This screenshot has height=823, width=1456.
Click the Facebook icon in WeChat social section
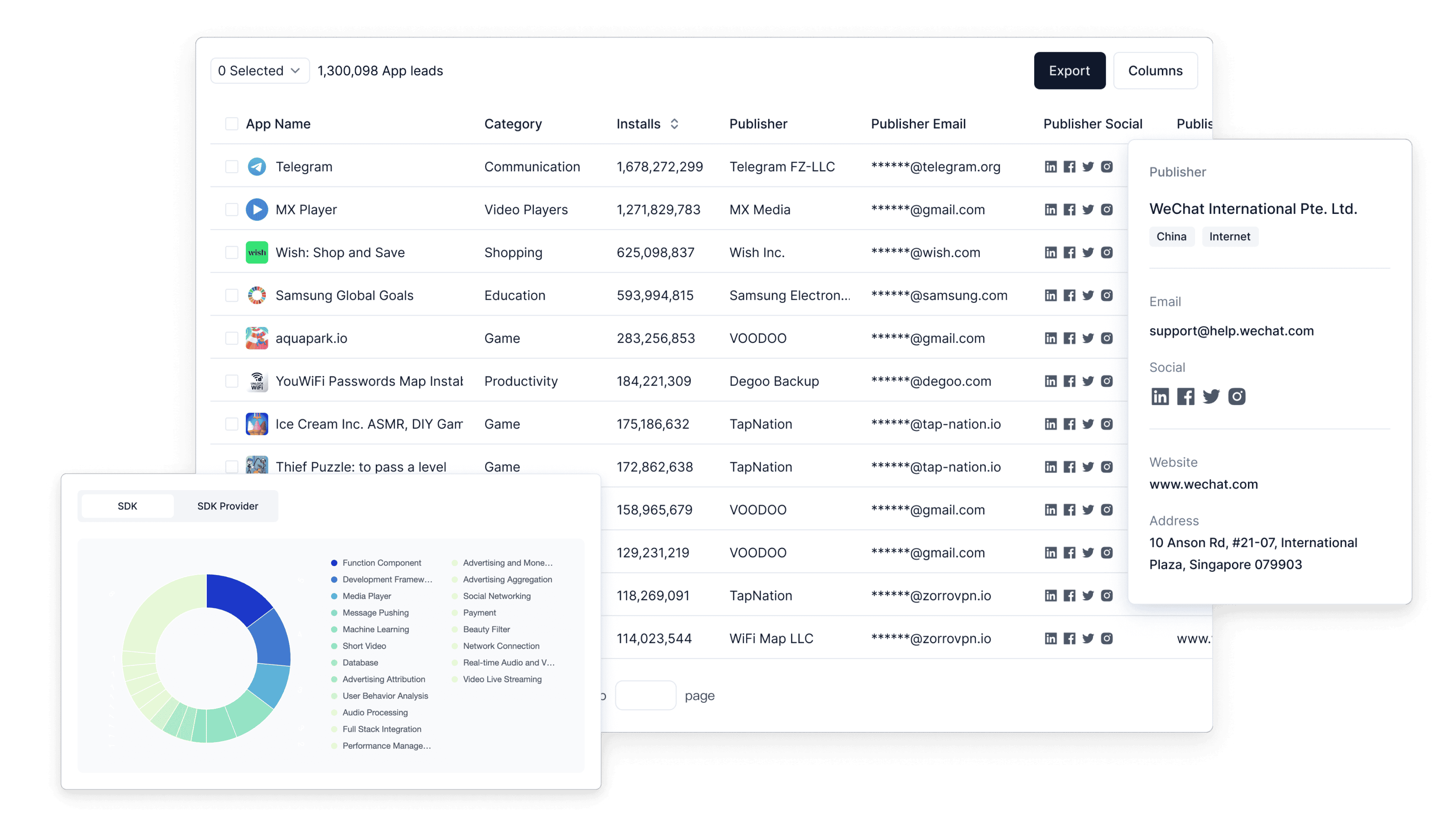(x=1185, y=397)
